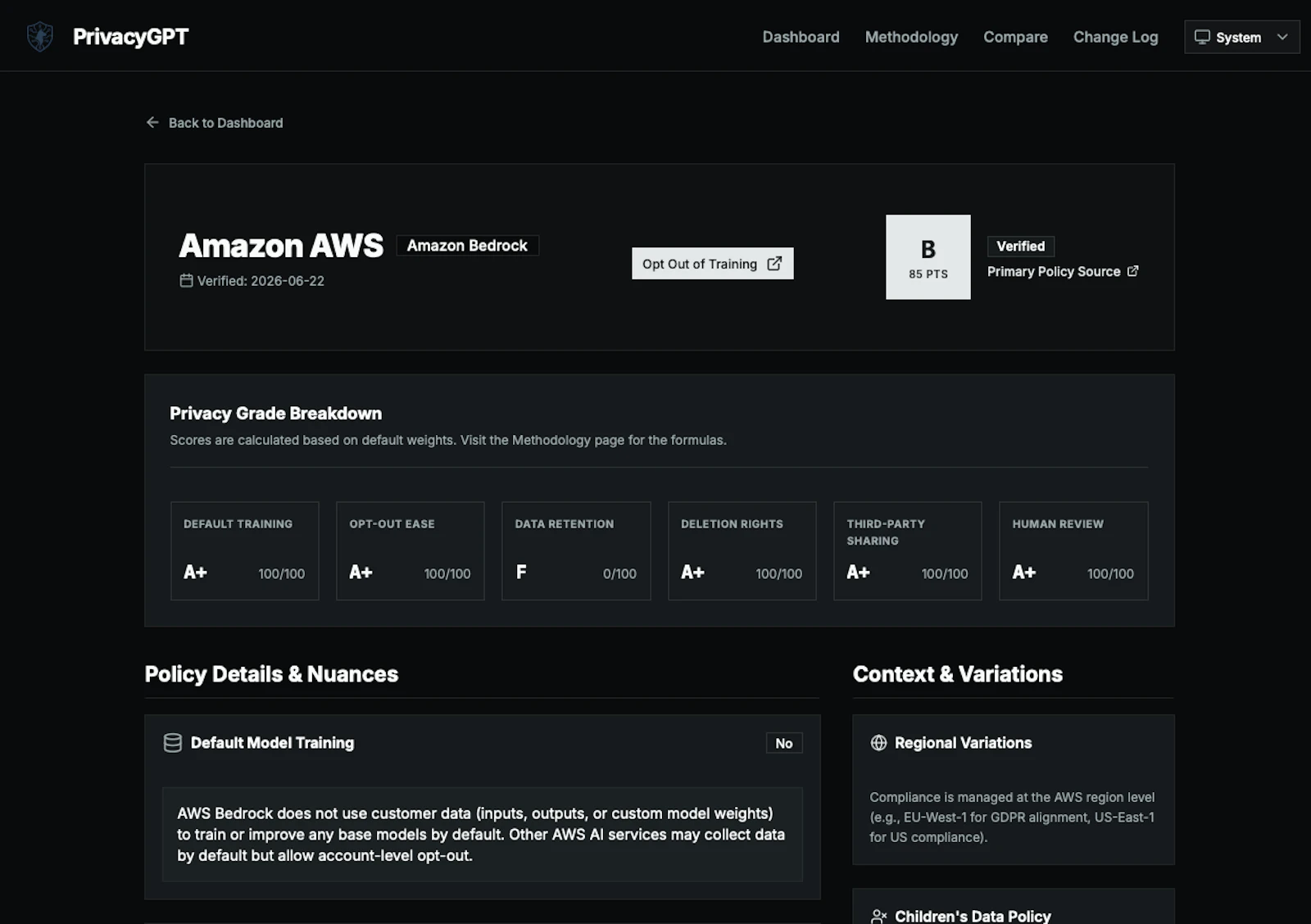The height and width of the screenshot is (924, 1311).
Task: Click the monitor icon in theme selector
Action: (1202, 37)
